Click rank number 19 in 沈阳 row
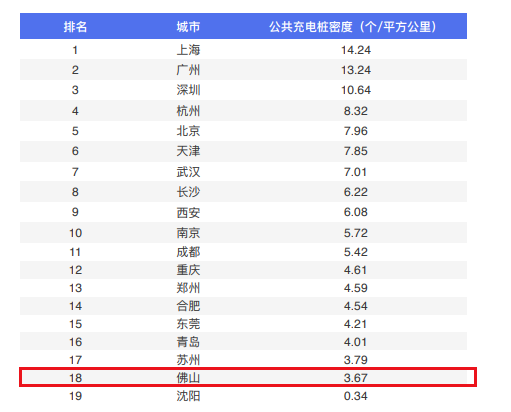The image size is (511, 412). point(76,396)
